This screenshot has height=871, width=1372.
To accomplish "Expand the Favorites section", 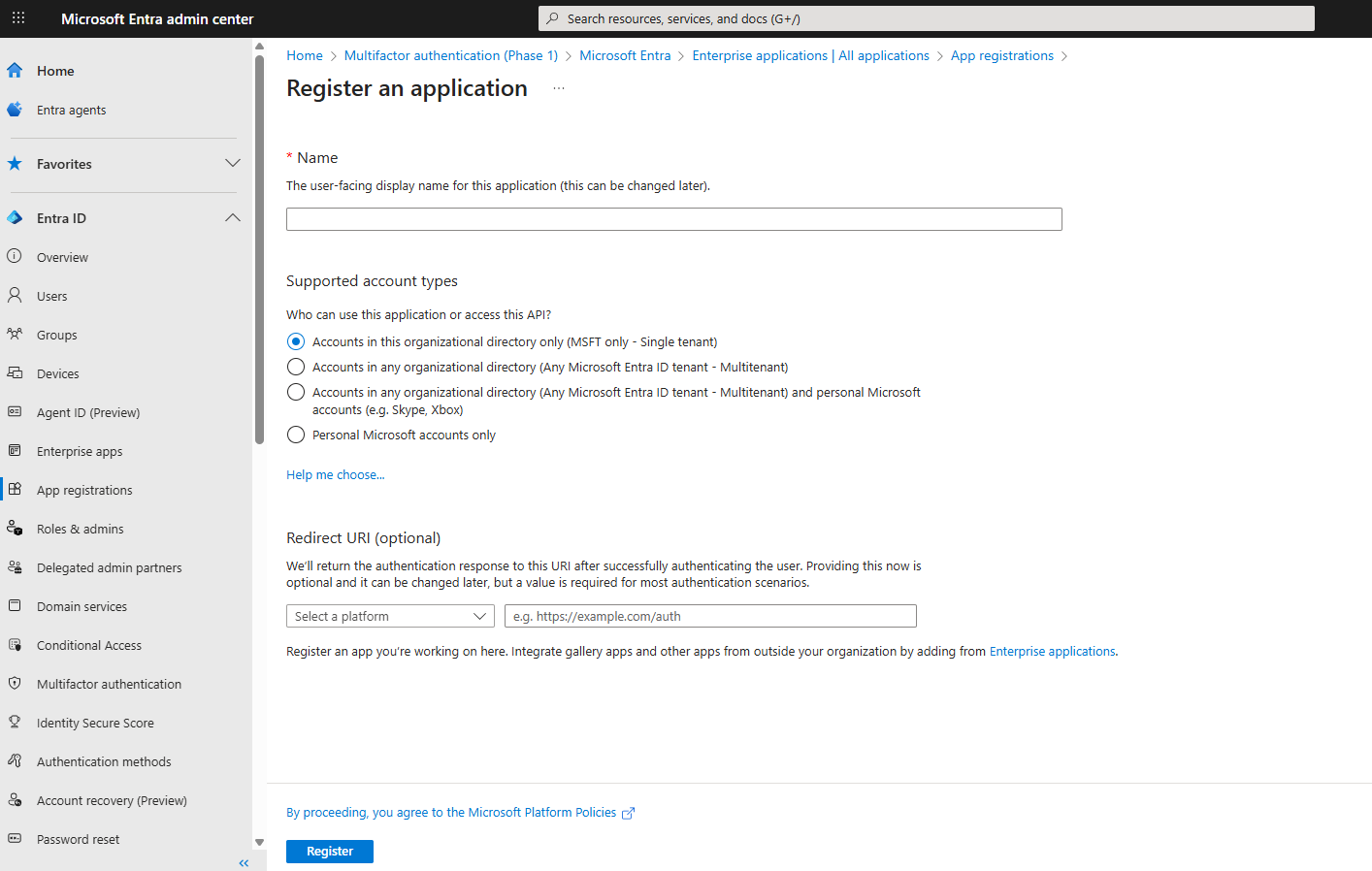I will pyautogui.click(x=232, y=164).
